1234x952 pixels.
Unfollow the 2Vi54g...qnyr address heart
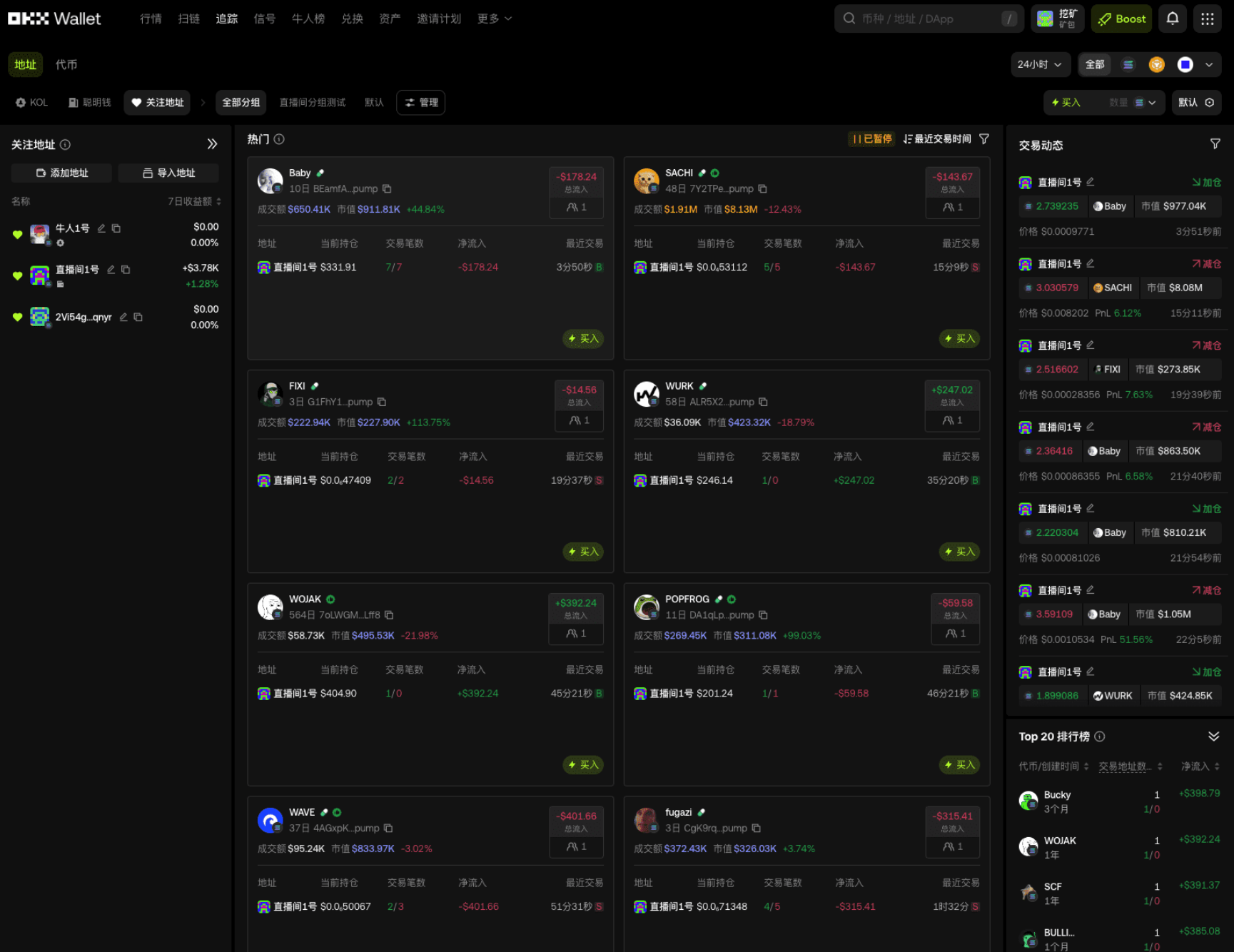click(x=18, y=317)
